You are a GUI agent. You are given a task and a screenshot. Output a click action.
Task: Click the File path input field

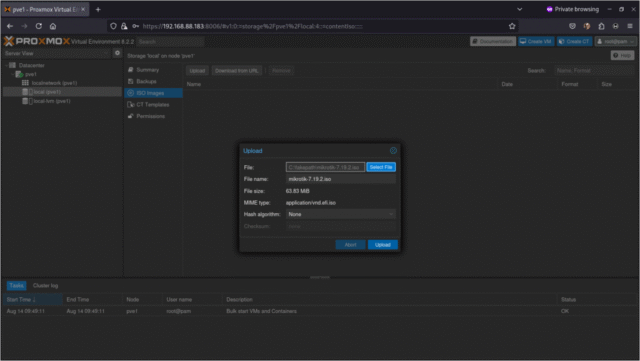click(x=325, y=167)
